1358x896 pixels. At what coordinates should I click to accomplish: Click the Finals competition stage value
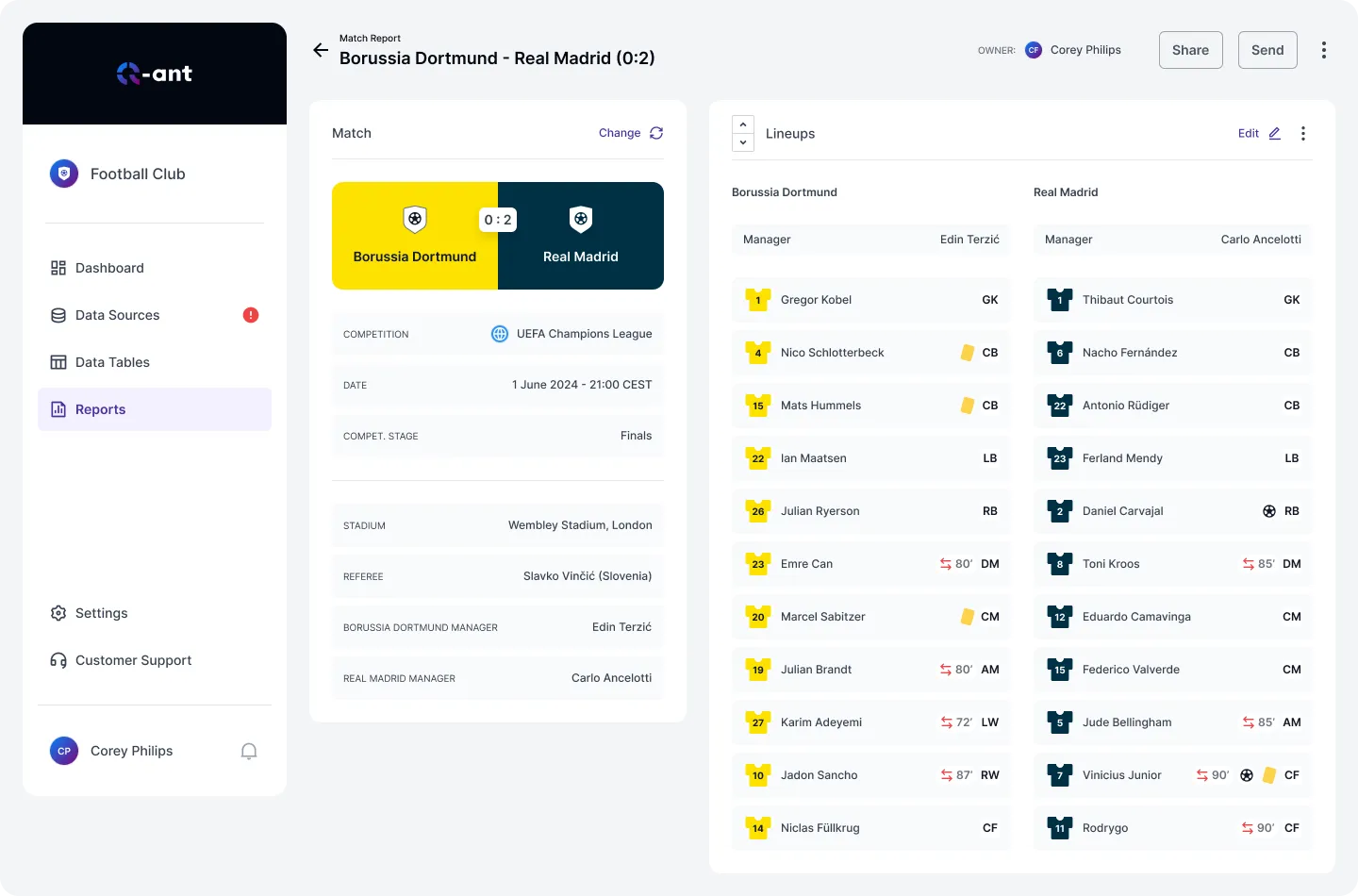click(x=637, y=436)
